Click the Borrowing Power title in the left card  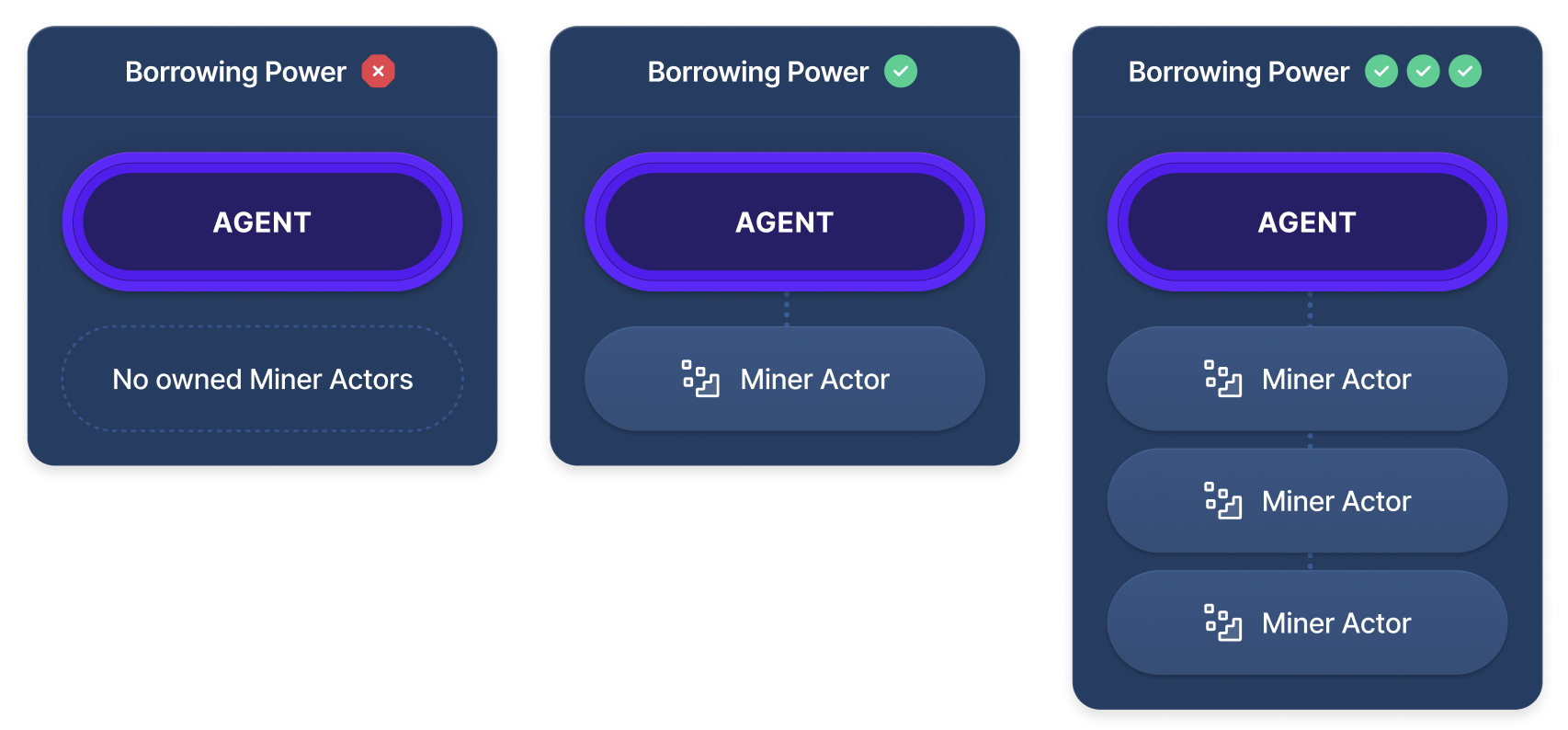point(235,72)
